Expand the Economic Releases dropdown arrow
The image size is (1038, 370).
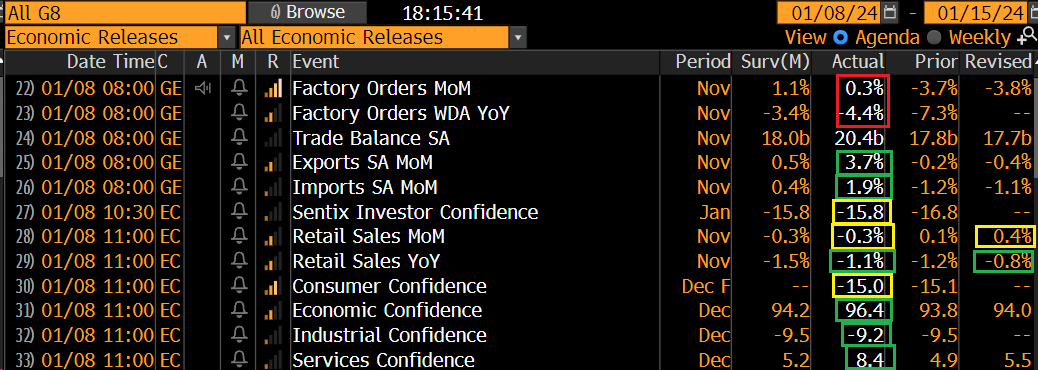pyautogui.click(x=228, y=38)
